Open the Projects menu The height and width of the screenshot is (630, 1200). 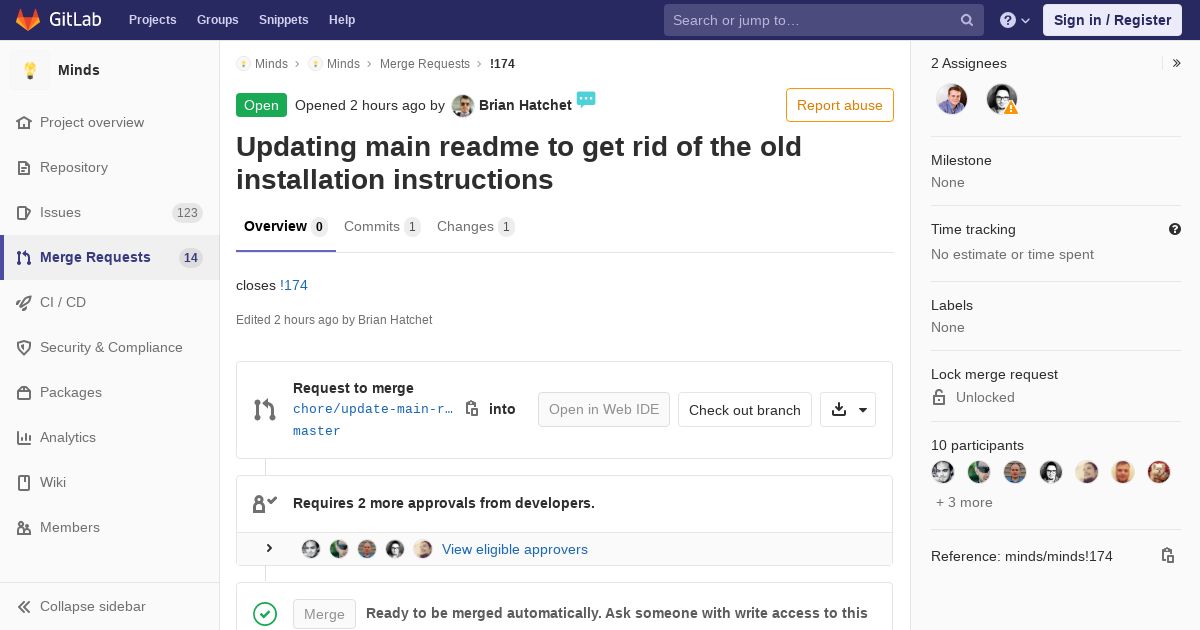[x=152, y=20]
